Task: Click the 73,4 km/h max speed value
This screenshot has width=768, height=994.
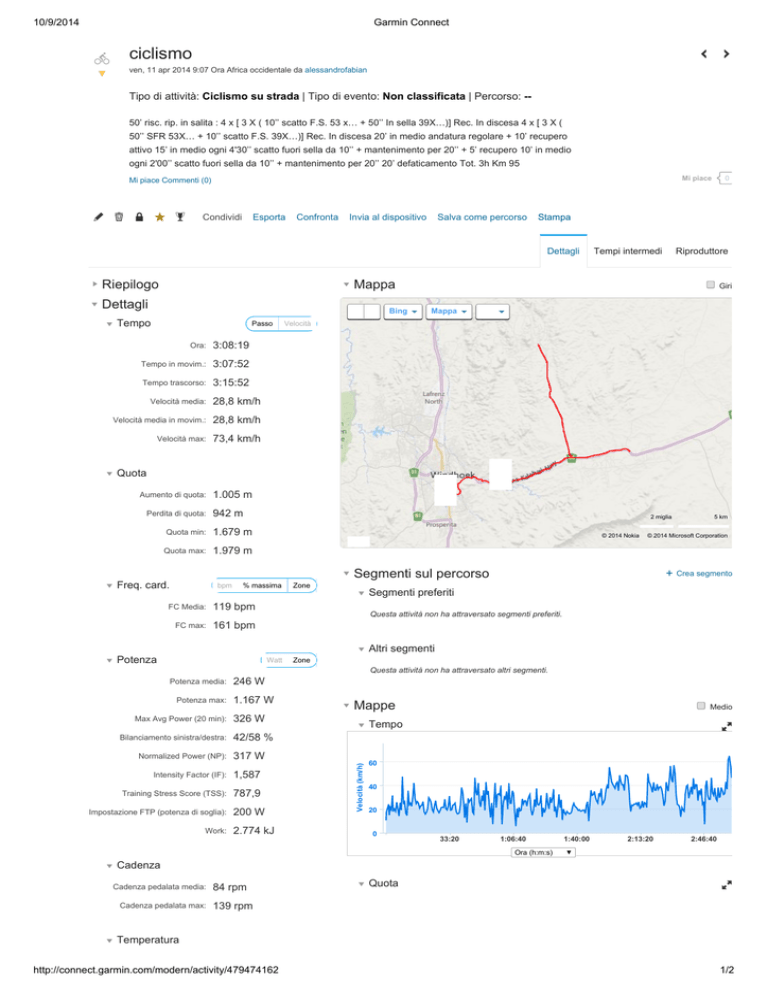Action: (x=237, y=438)
